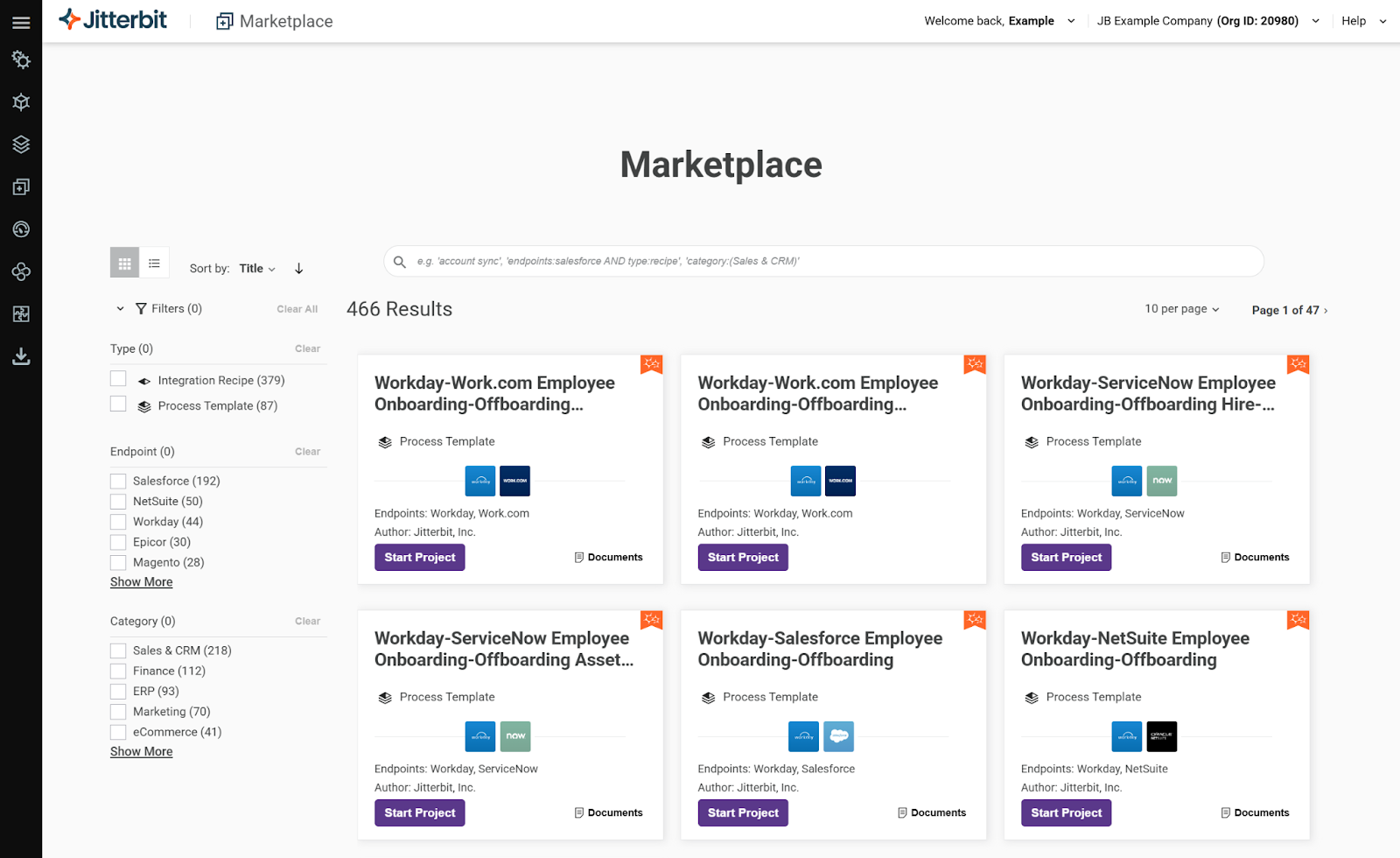Open the Downloads icon in sidebar
Screen dimensions: 1400x858
pyautogui.click(x=21, y=356)
